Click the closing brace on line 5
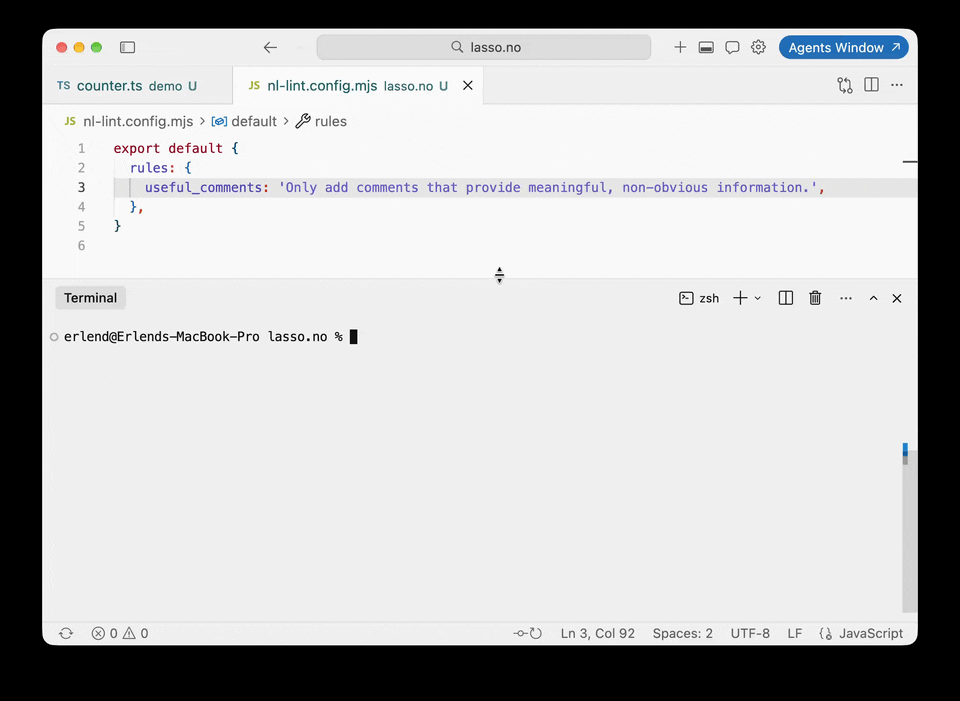The image size is (960, 701). click(118, 226)
